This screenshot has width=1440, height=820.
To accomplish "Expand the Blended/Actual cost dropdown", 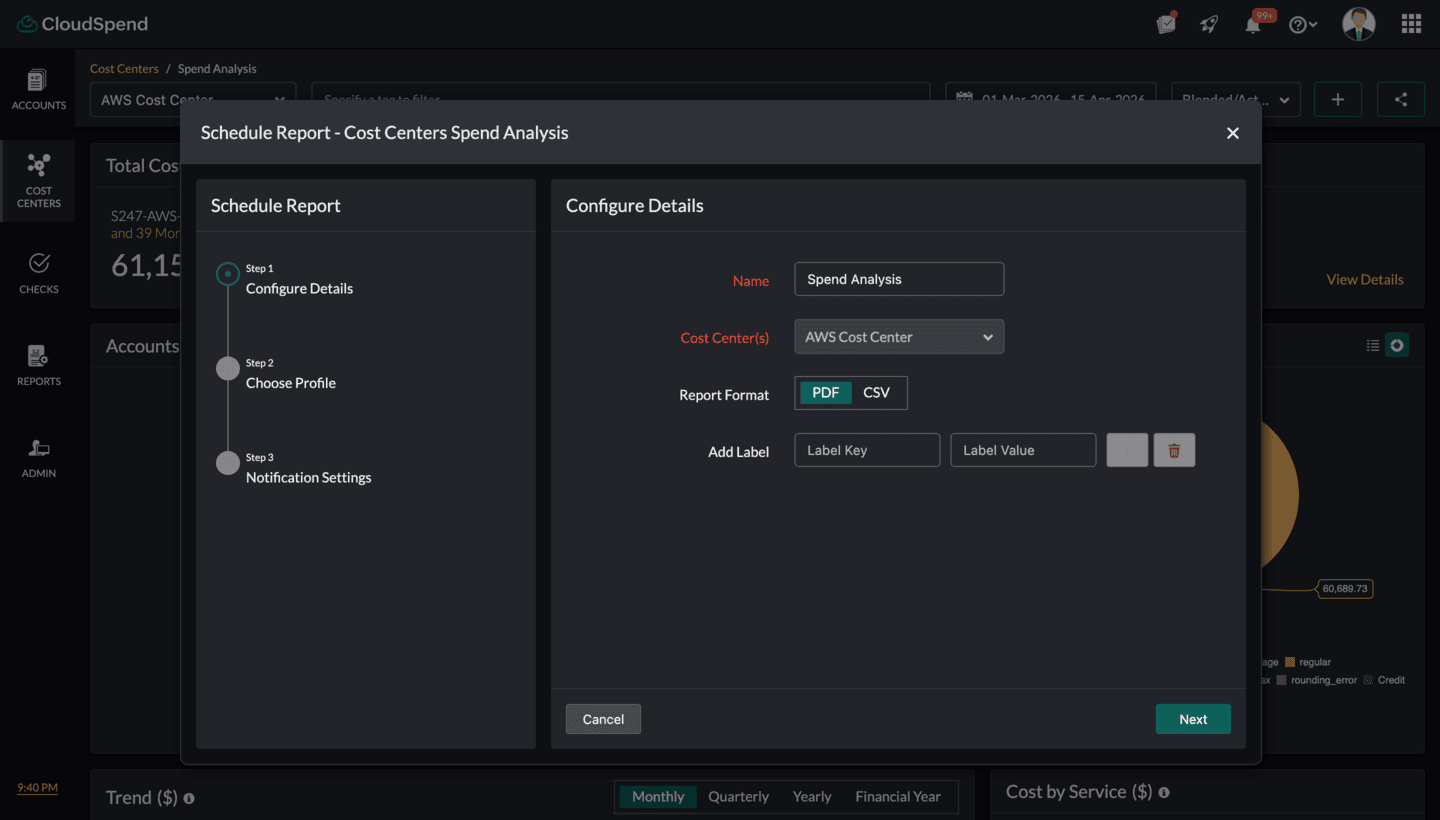I will click(1235, 99).
